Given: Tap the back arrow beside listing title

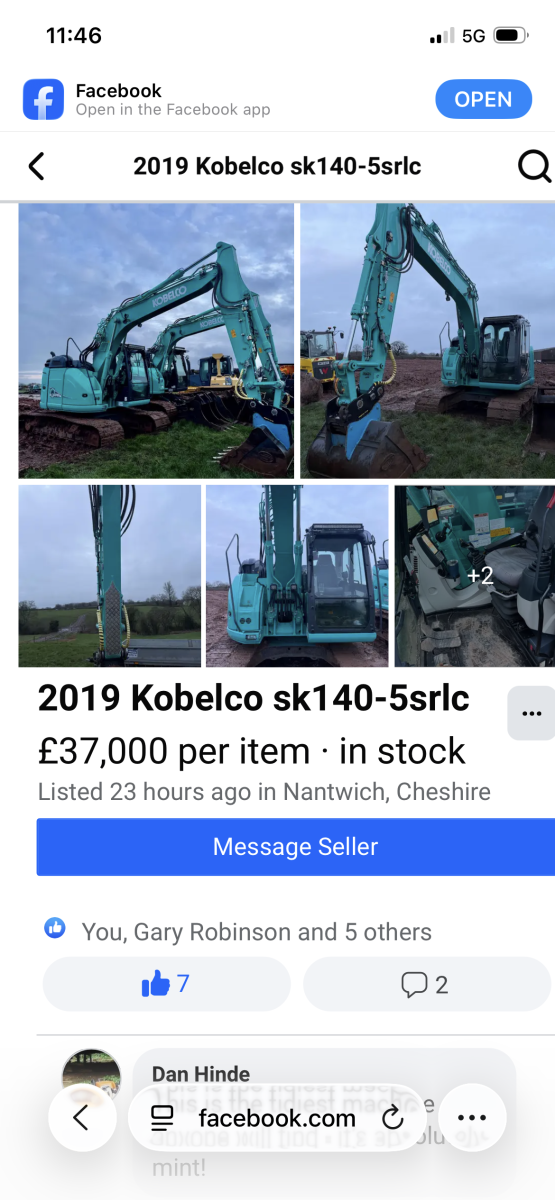Looking at the screenshot, I should tap(36, 166).
